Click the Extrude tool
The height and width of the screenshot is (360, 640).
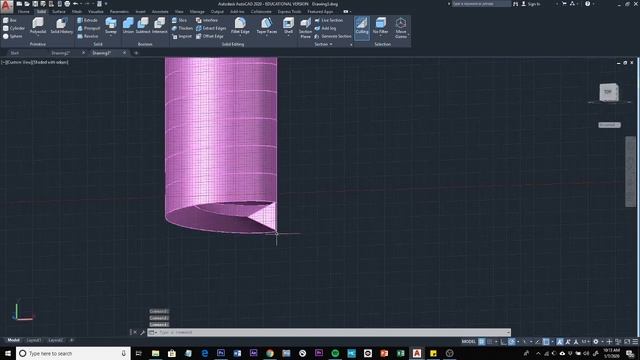87,20
